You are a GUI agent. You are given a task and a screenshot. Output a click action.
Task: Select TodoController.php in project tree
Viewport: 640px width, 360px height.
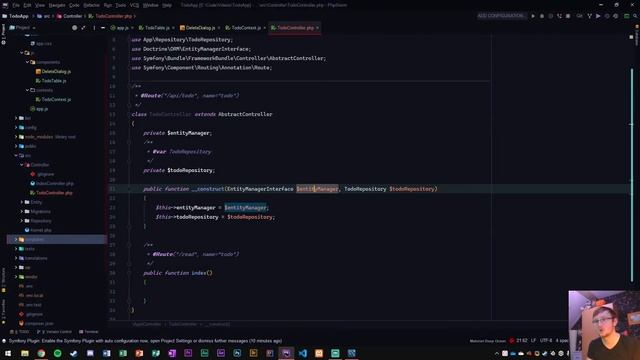click(x=51, y=193)
